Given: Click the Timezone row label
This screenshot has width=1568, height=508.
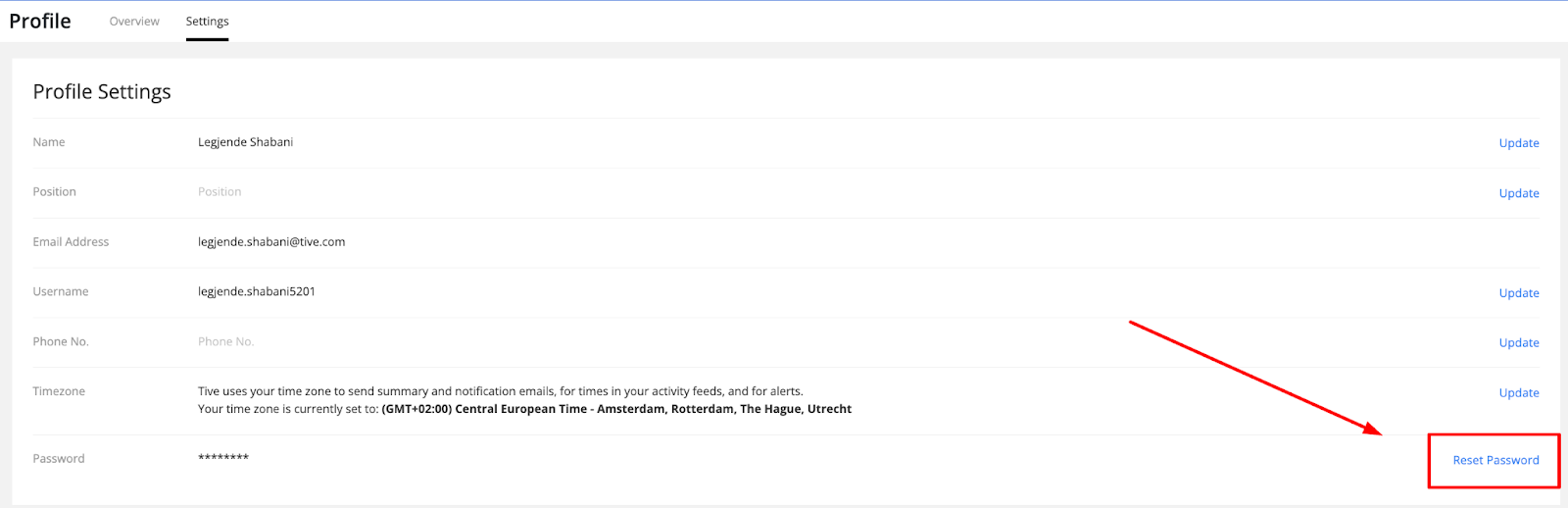Looking at the screenshot, I should 59,391.
